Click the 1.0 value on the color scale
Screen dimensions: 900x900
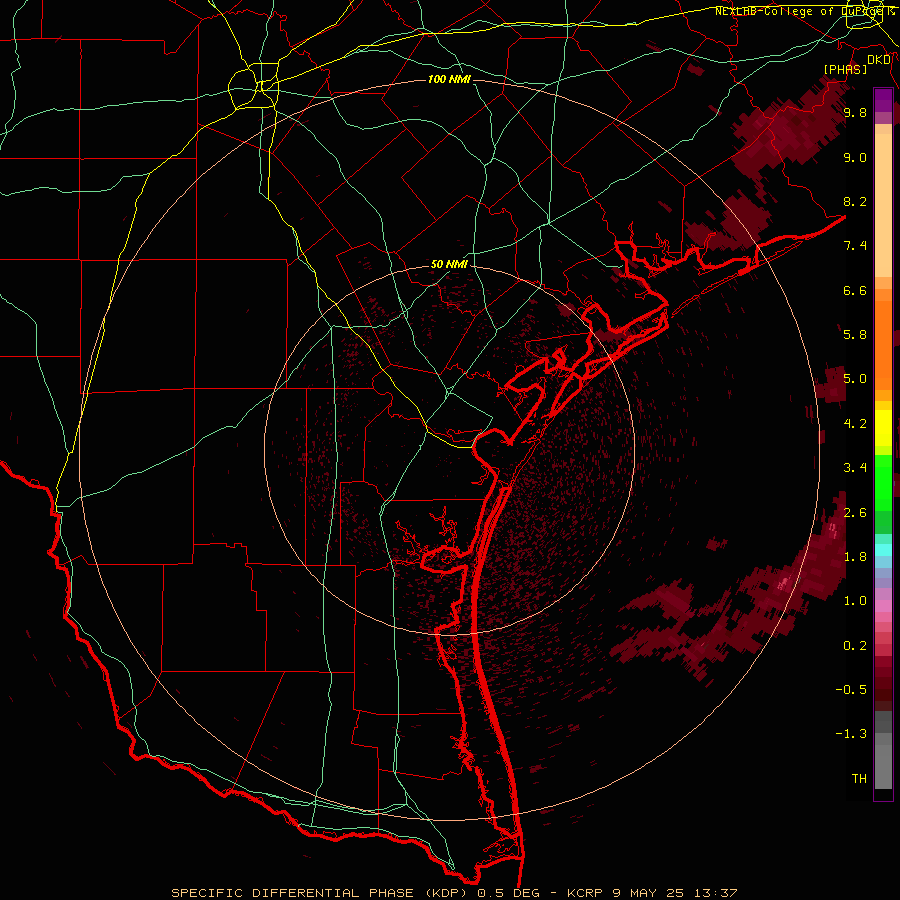coord(855,601)
